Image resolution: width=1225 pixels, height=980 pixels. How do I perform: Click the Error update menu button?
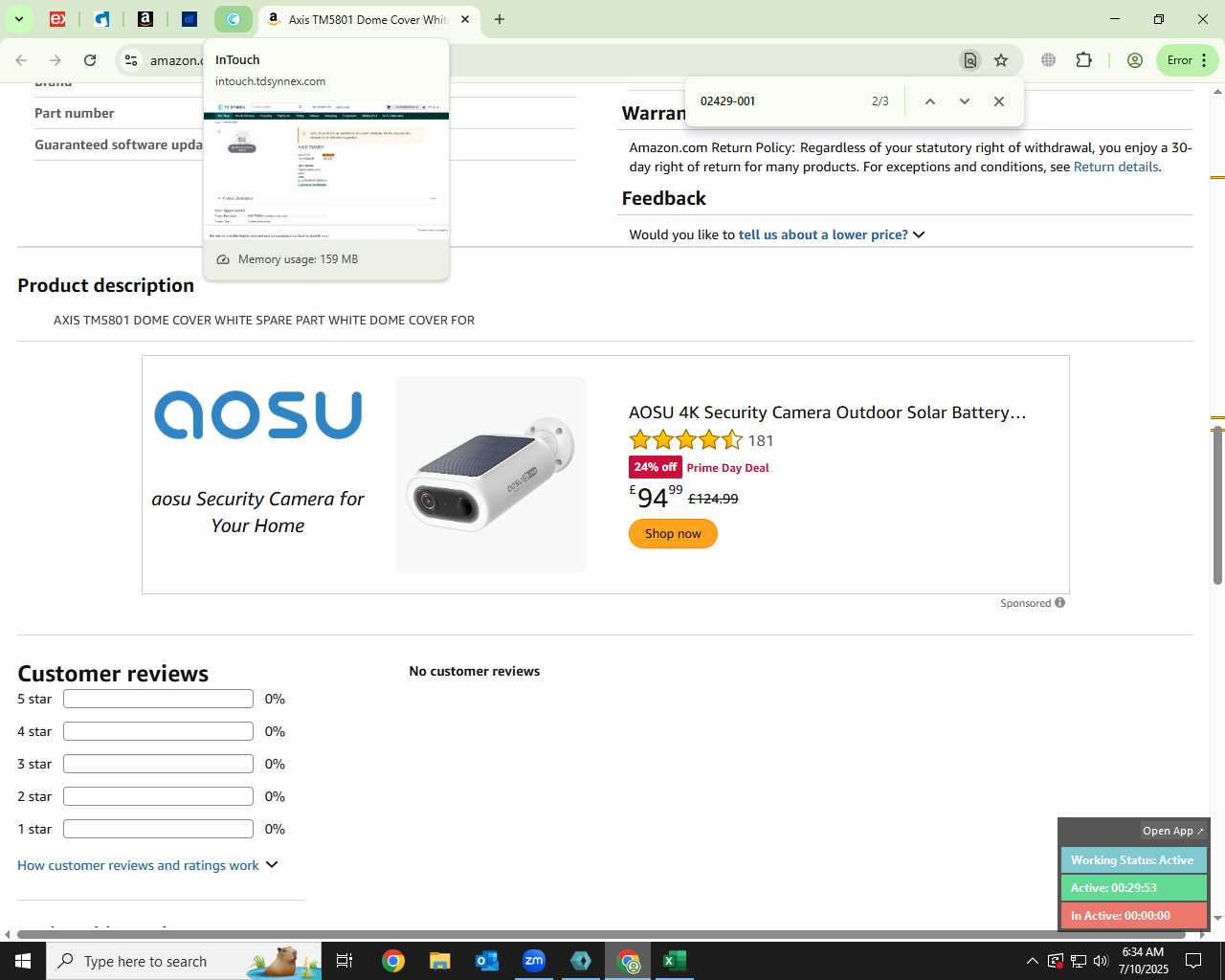[x=1188, y=60]
